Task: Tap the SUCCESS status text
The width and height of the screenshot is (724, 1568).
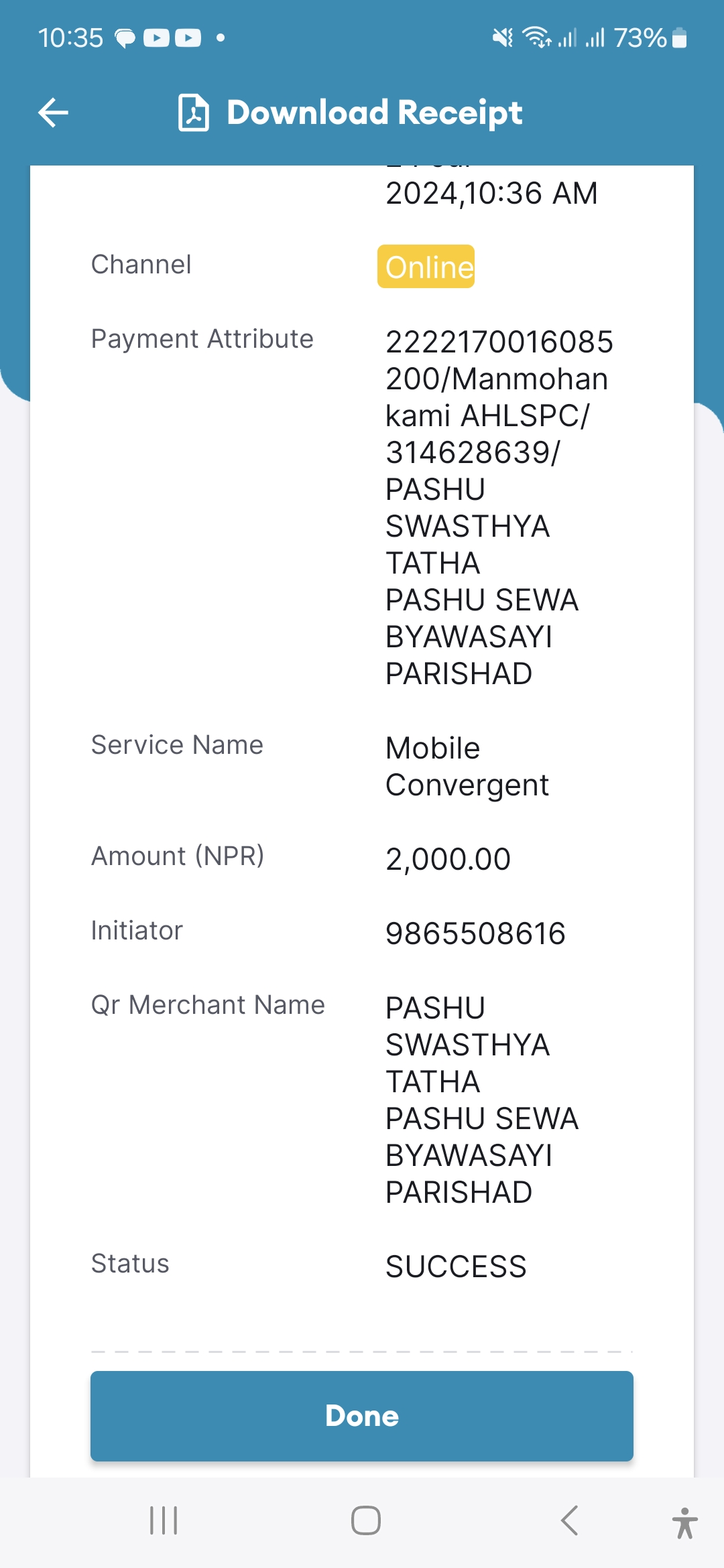Action: pos(456,1266)
